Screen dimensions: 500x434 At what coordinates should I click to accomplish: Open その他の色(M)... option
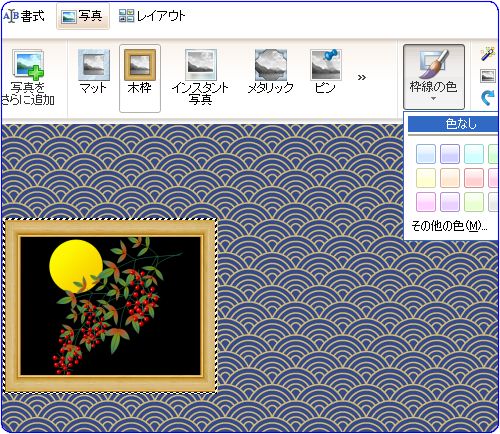click(x=449, y=226)
